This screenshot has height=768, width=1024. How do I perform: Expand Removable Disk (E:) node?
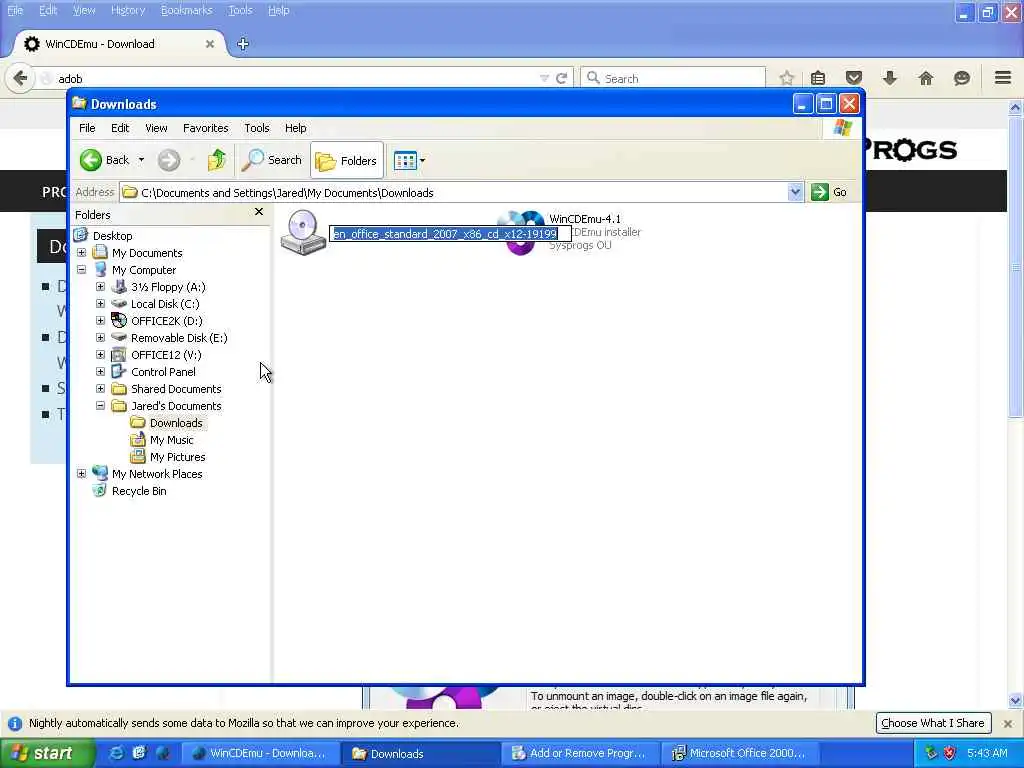(101, 338)
